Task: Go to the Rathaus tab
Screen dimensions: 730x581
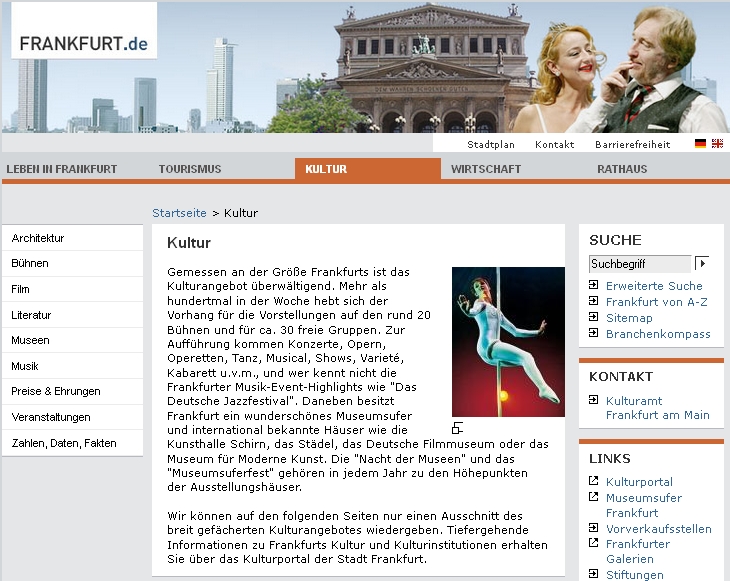Action: (x=622, y=169)
